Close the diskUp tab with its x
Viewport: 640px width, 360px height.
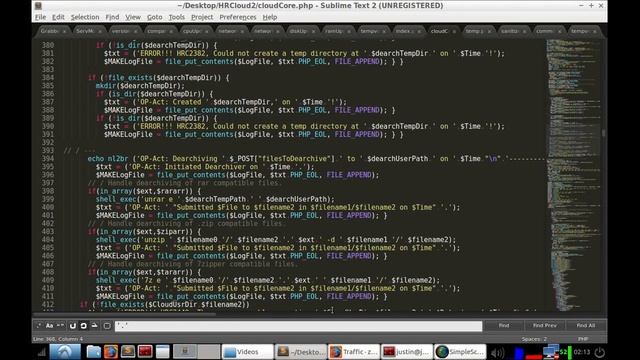[313, 31]
